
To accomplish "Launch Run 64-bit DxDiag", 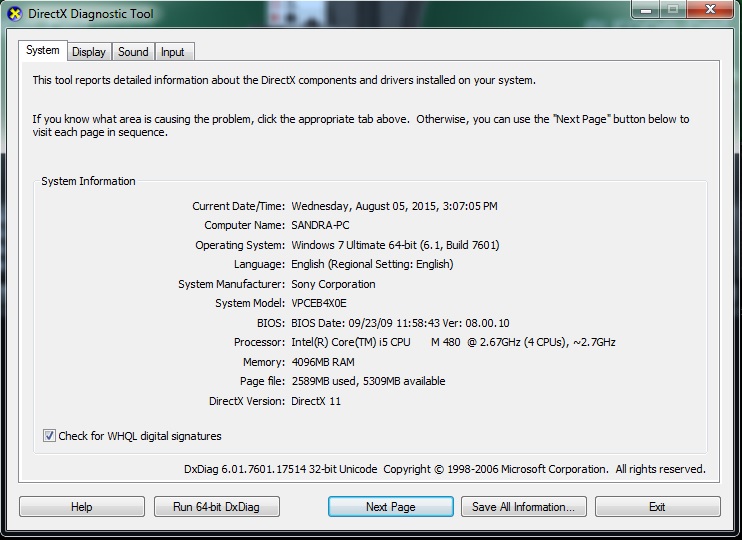I will click(x=217, y=506).
